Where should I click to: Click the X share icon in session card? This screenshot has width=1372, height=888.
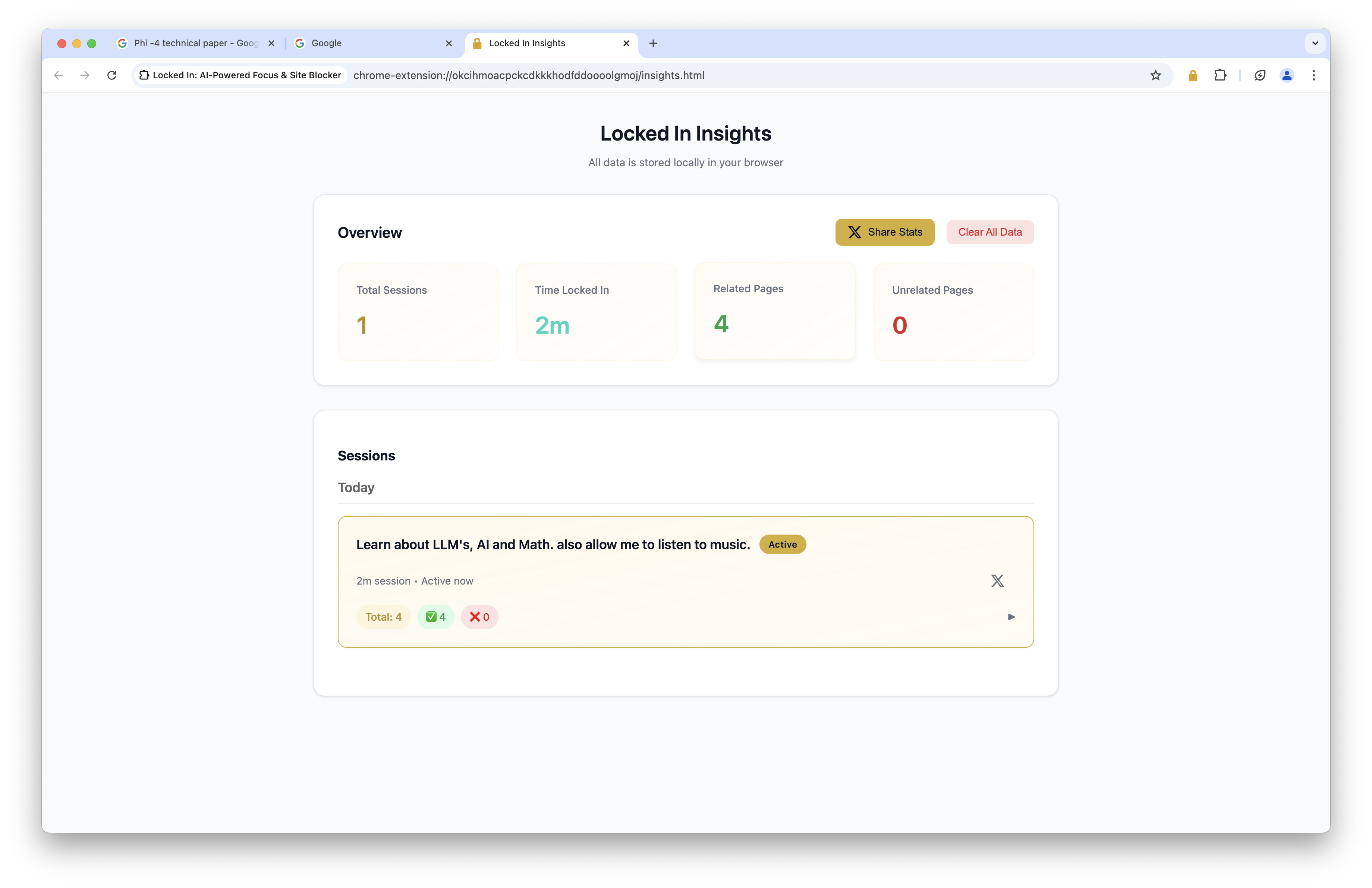point(997,581)
